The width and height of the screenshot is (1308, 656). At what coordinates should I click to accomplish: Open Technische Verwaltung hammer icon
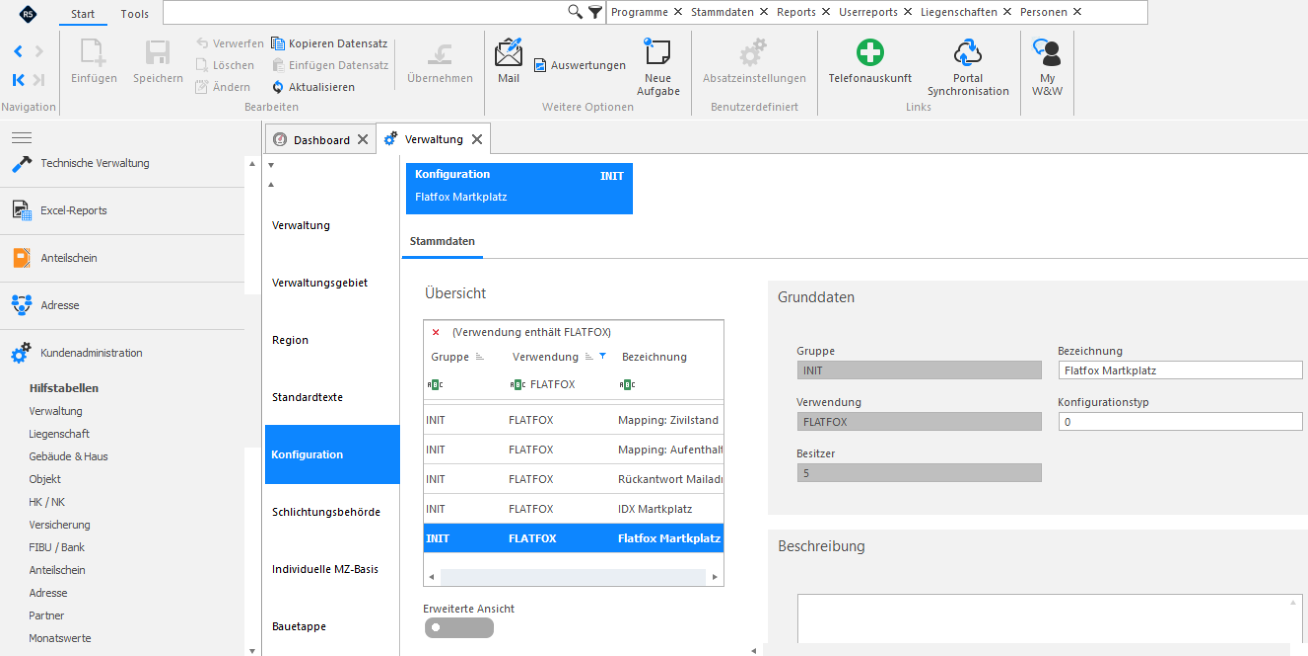[22, 163]
